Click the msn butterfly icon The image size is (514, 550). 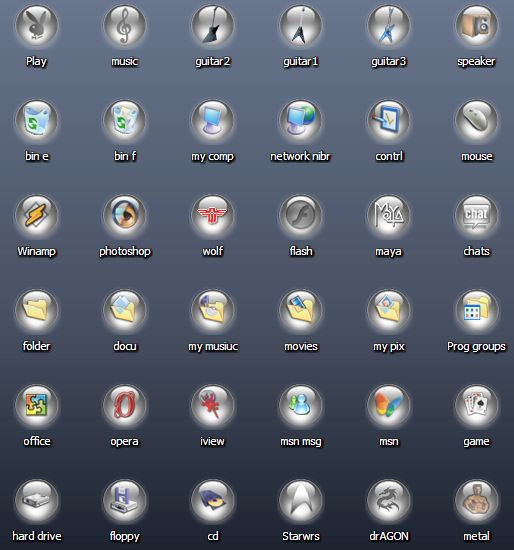tap(389, 405)
